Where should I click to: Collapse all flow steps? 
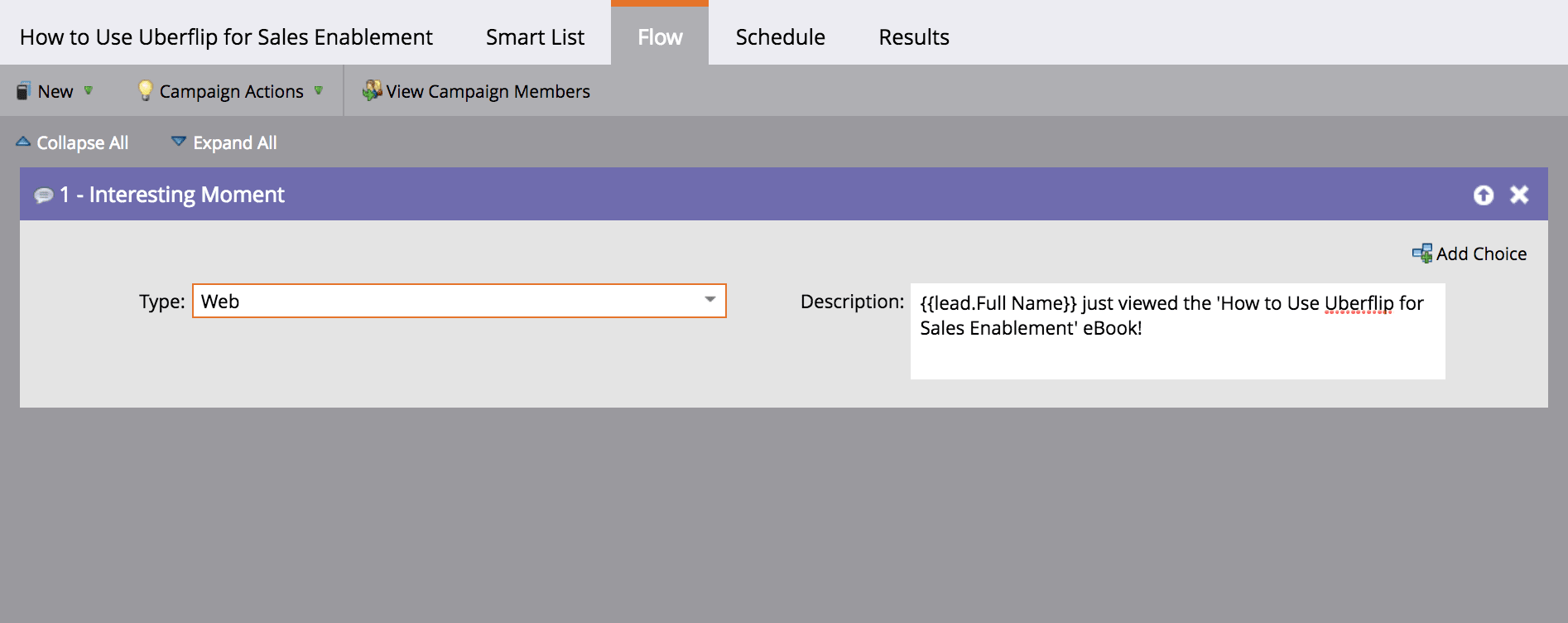tap(72, 142)
